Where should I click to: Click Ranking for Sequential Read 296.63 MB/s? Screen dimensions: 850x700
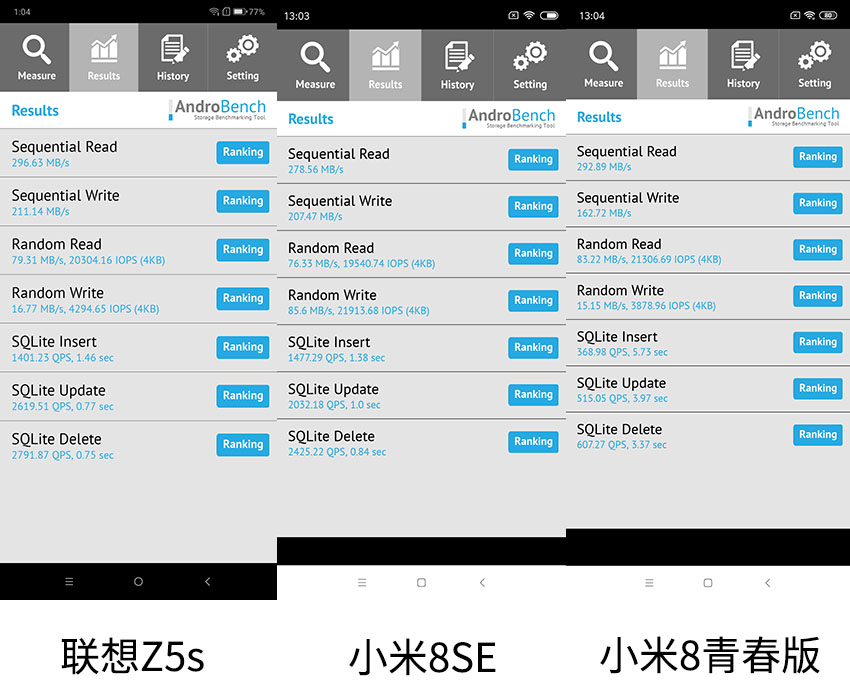tap(242, 152)
